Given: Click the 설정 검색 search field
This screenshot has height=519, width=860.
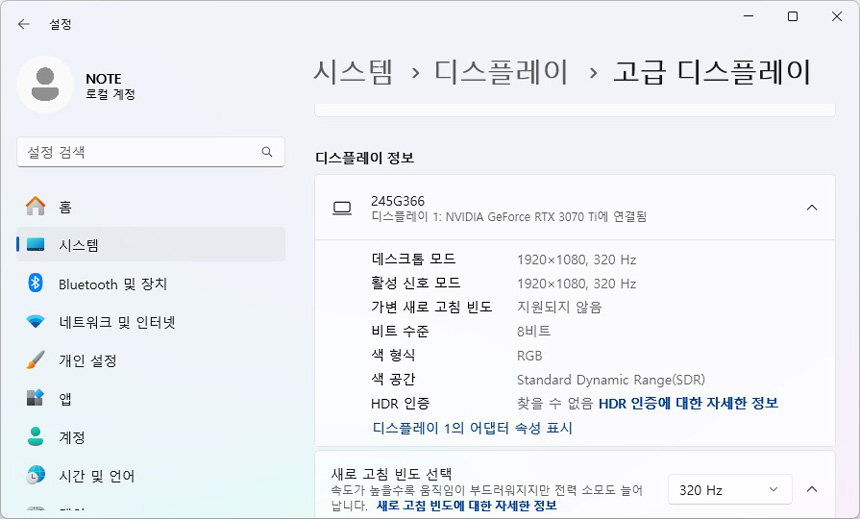Looking at the screenshot, I should 140,152.
